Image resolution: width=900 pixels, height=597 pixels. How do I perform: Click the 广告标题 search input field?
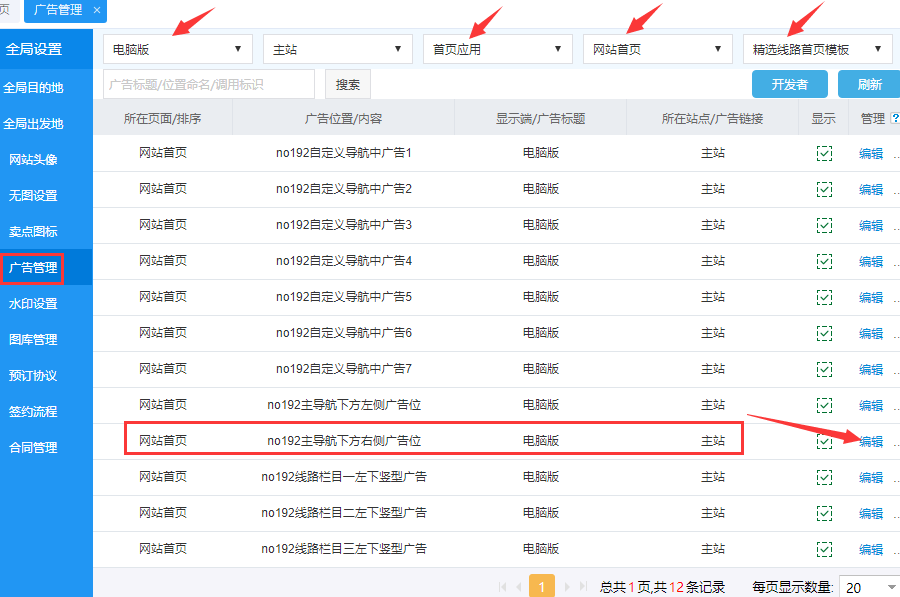[x=208, y=85]
